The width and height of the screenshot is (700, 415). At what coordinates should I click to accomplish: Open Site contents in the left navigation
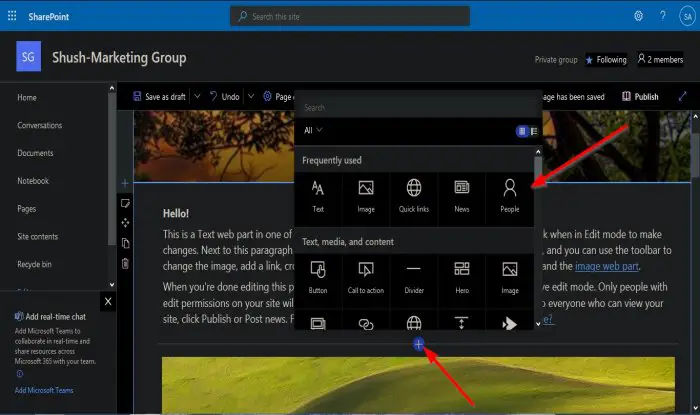coord(38,237)
